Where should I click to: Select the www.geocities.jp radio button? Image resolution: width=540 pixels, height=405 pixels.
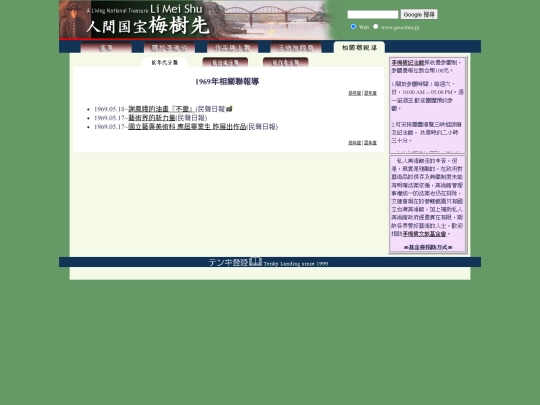point(375,27)
